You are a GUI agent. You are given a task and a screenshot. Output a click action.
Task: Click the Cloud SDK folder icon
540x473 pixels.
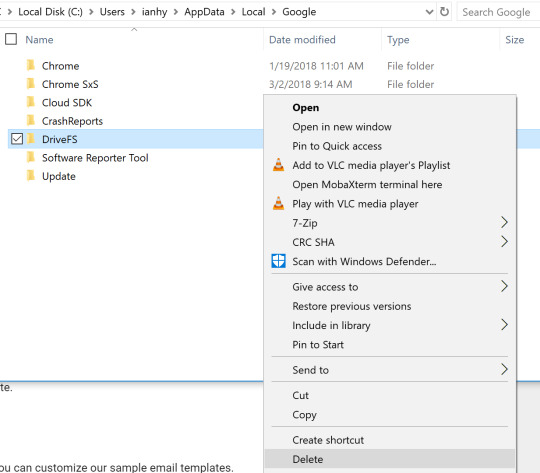click(x=31, y=102)
